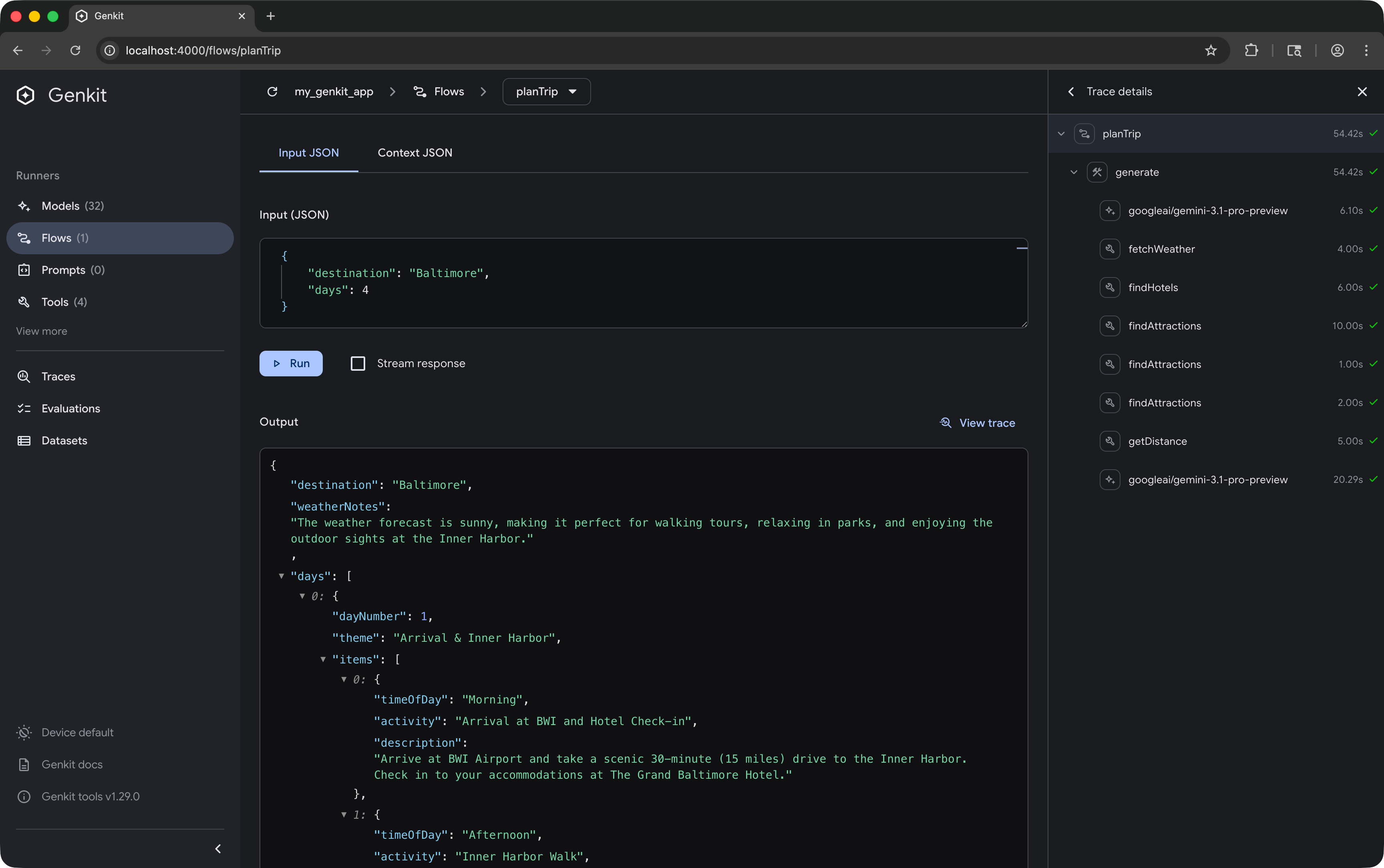Click the refresh icon next to my_genkit_app
Viewport: 1384px width, 868px height.
tap(272, 91)
